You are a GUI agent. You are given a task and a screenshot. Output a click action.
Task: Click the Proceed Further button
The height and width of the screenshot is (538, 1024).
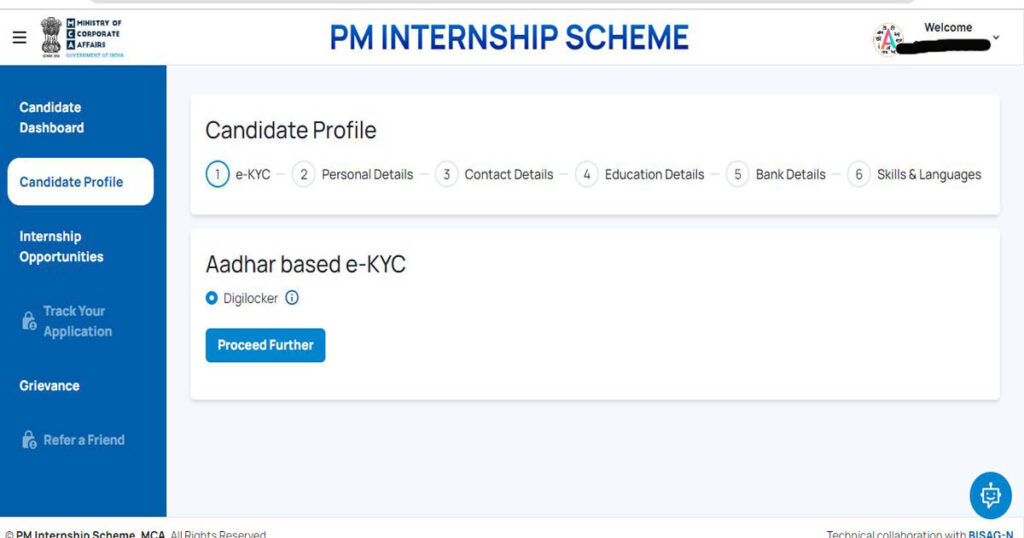(x=265, y=345)
